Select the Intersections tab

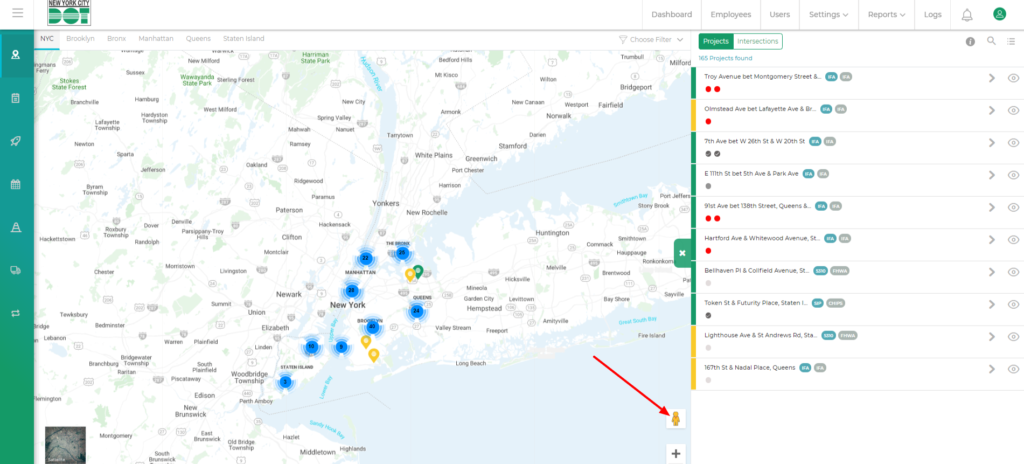point(757,41)
